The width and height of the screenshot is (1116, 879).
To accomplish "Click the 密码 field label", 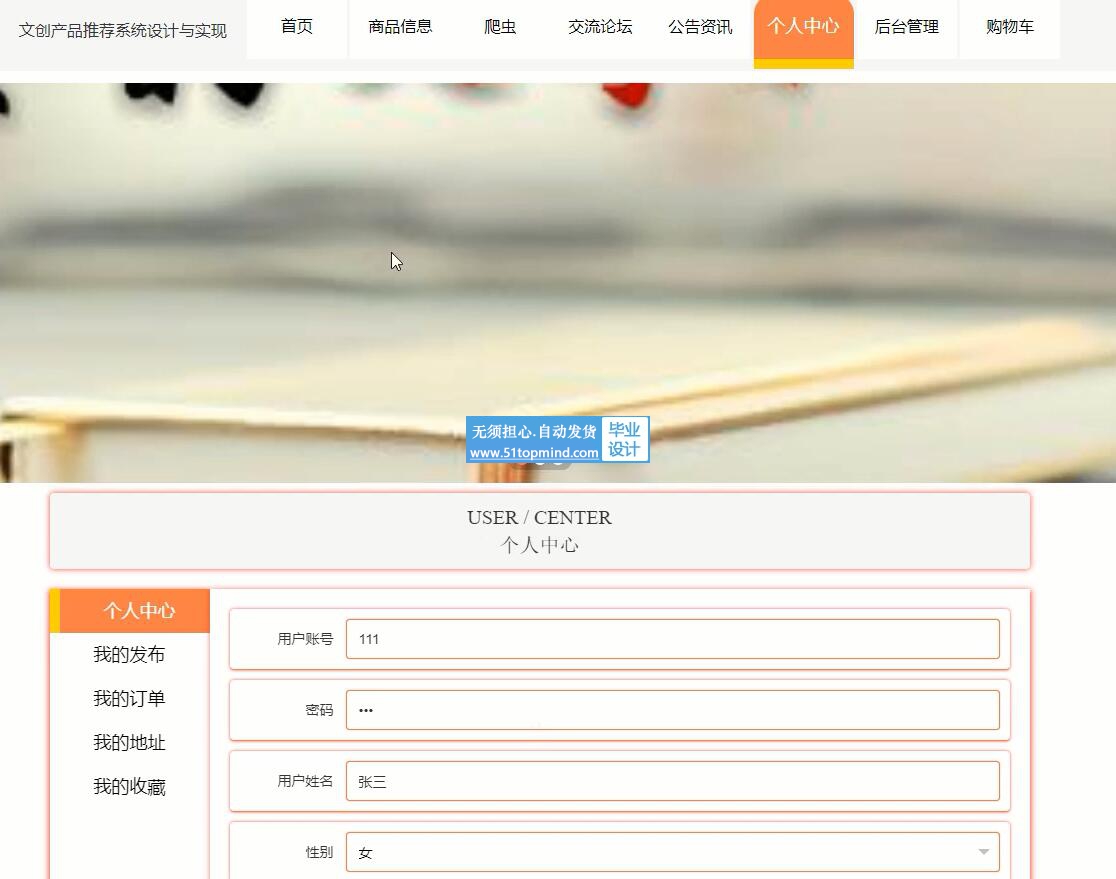I will pyautogui.click(x=319, y=710).
